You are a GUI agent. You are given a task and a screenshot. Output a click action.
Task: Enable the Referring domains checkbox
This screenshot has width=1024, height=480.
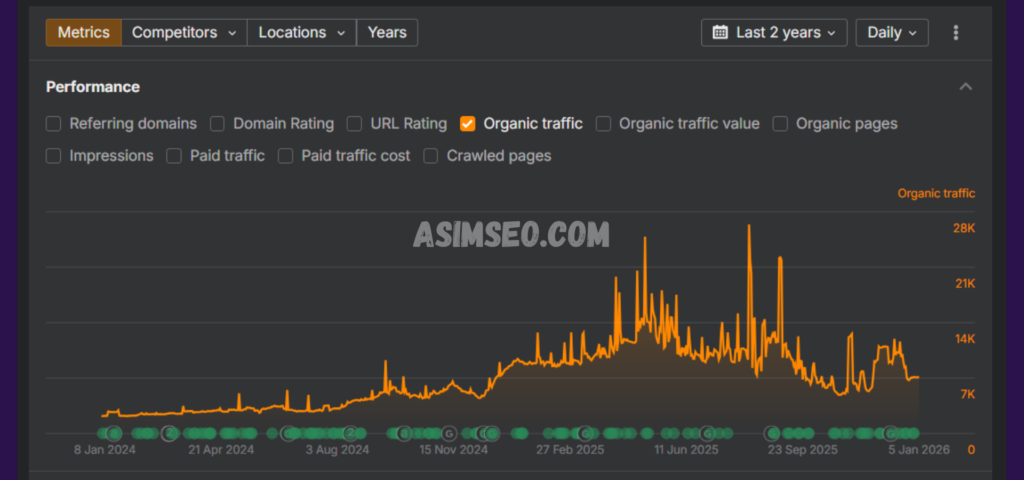[54, 124]
